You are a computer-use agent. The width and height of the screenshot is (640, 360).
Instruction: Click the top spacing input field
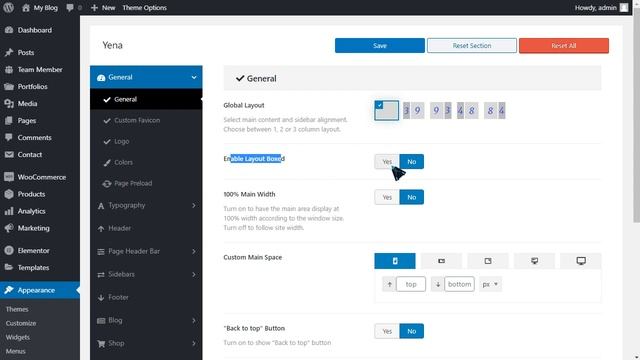411,284
